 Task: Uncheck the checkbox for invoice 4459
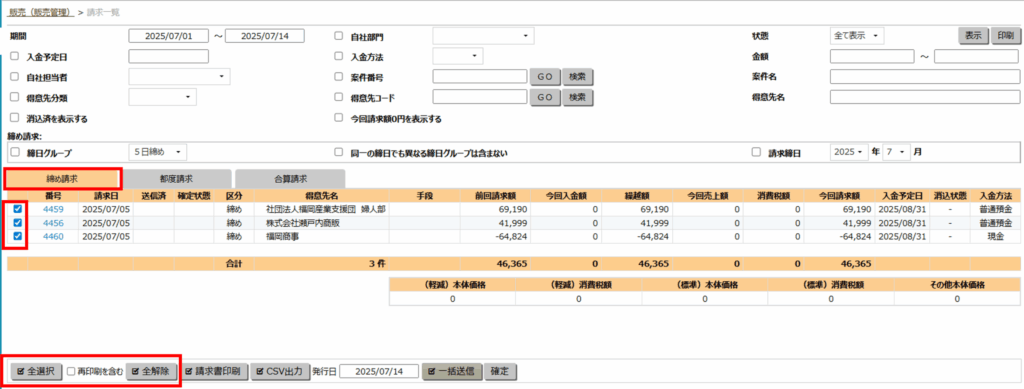pos(18,210)
